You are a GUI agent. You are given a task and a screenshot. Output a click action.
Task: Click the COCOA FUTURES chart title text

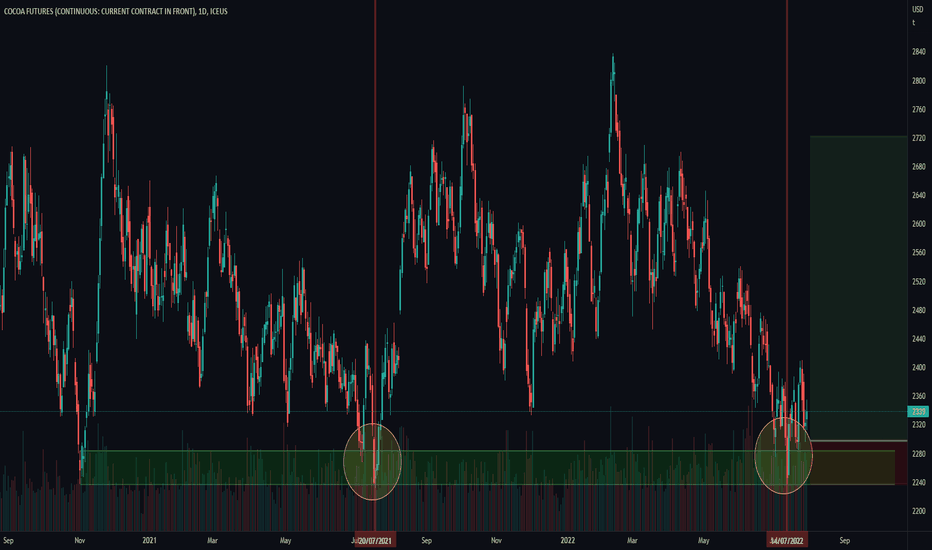(116, 11)
